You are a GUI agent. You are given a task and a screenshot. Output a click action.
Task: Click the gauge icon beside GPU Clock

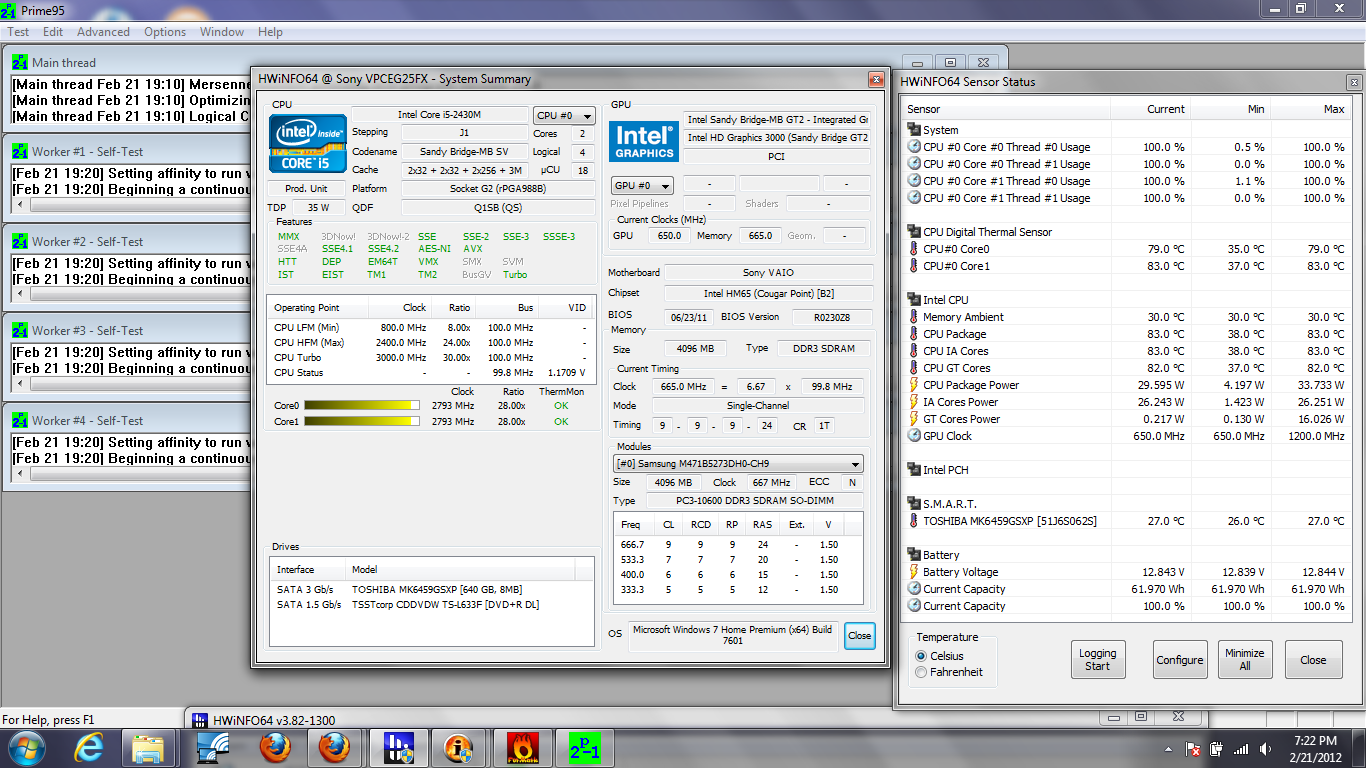coord(914,436)
